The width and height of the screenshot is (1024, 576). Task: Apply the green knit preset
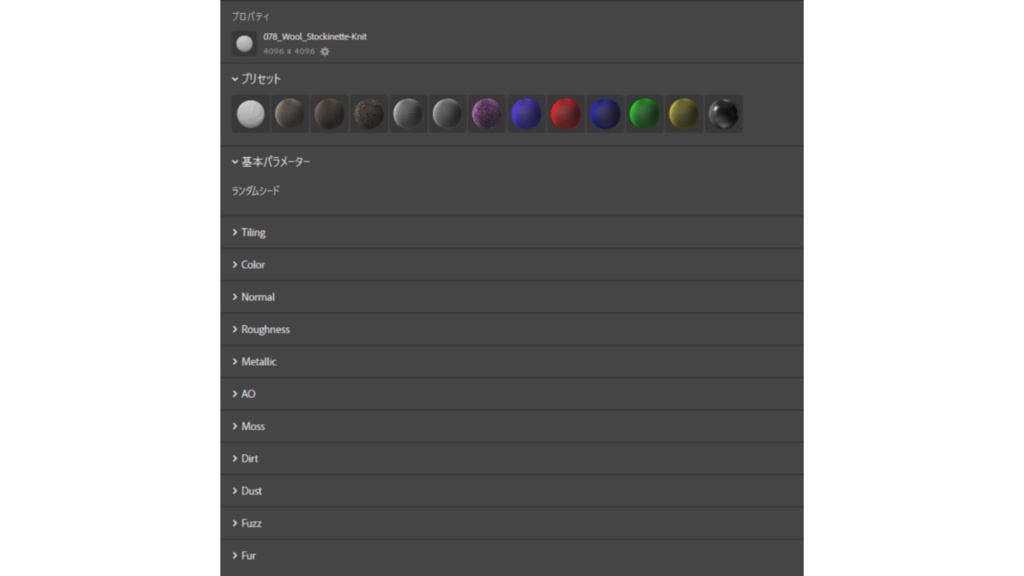645,114
